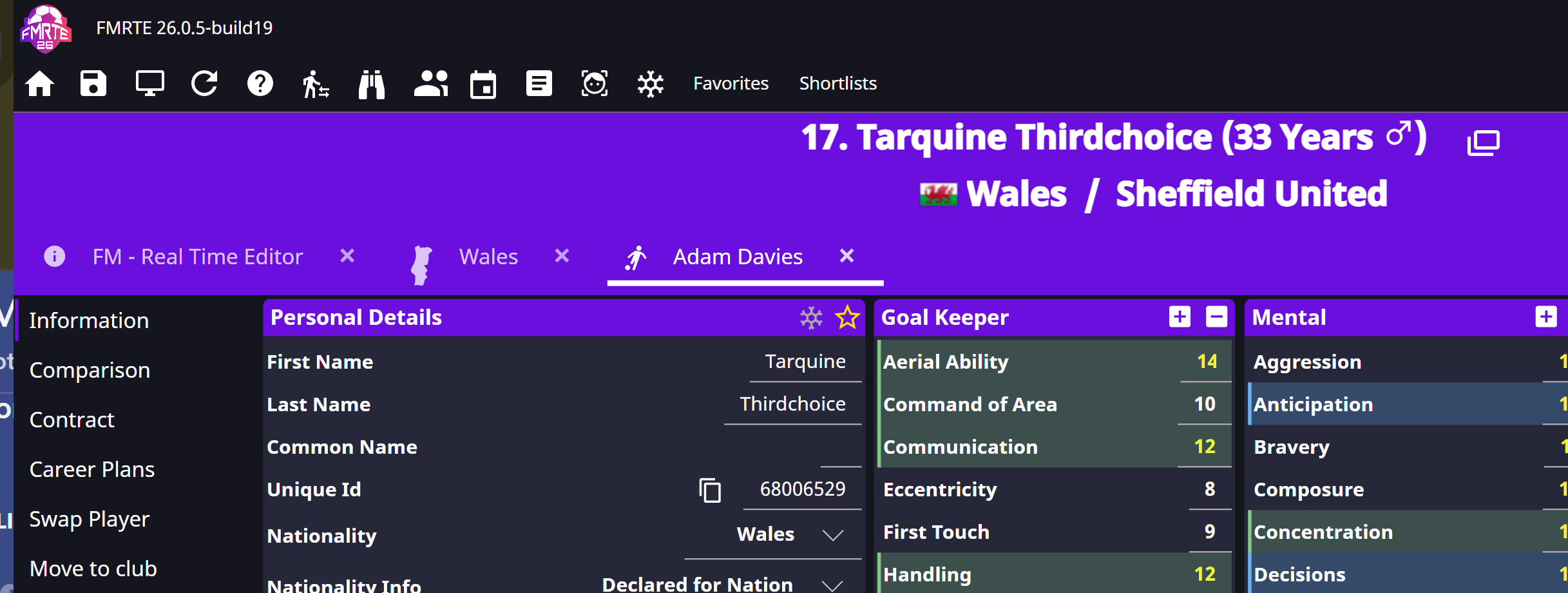Screen dimensions: 1568x593
Task: Edit the Aerial Ability value 14
Action: (x=1206, y=362)
